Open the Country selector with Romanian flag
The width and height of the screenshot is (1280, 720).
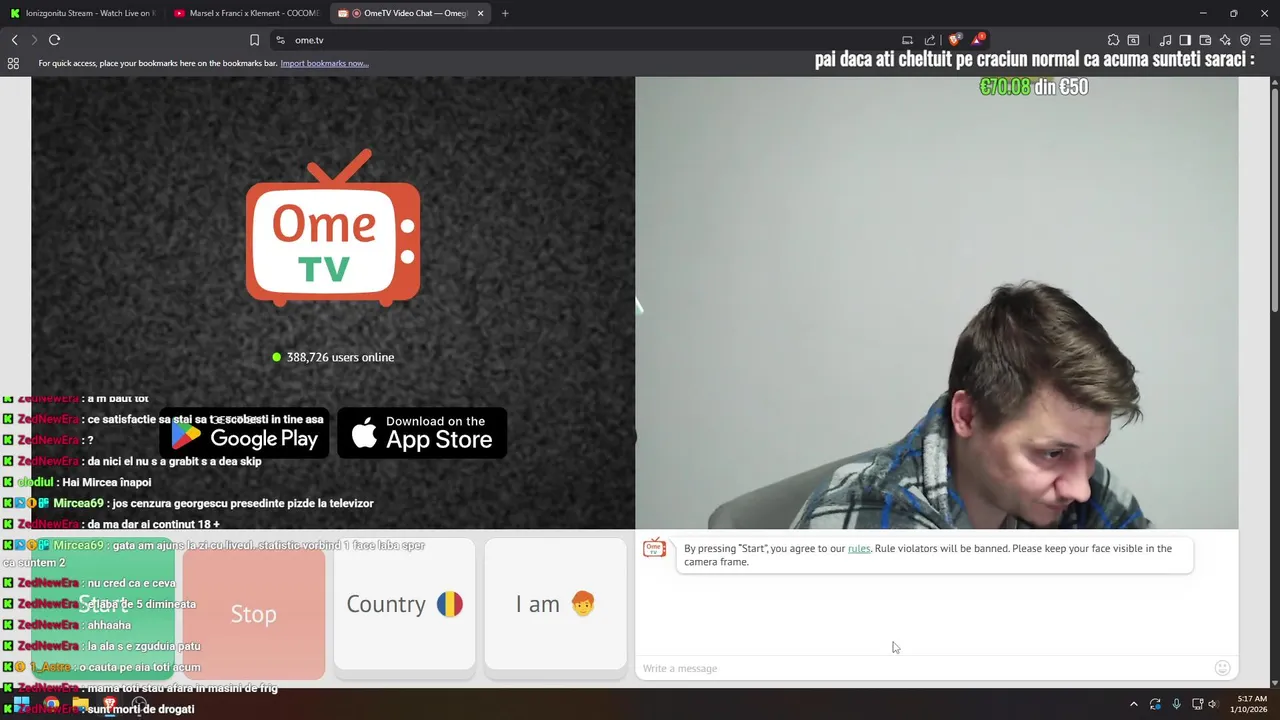(x=404, y=604)
